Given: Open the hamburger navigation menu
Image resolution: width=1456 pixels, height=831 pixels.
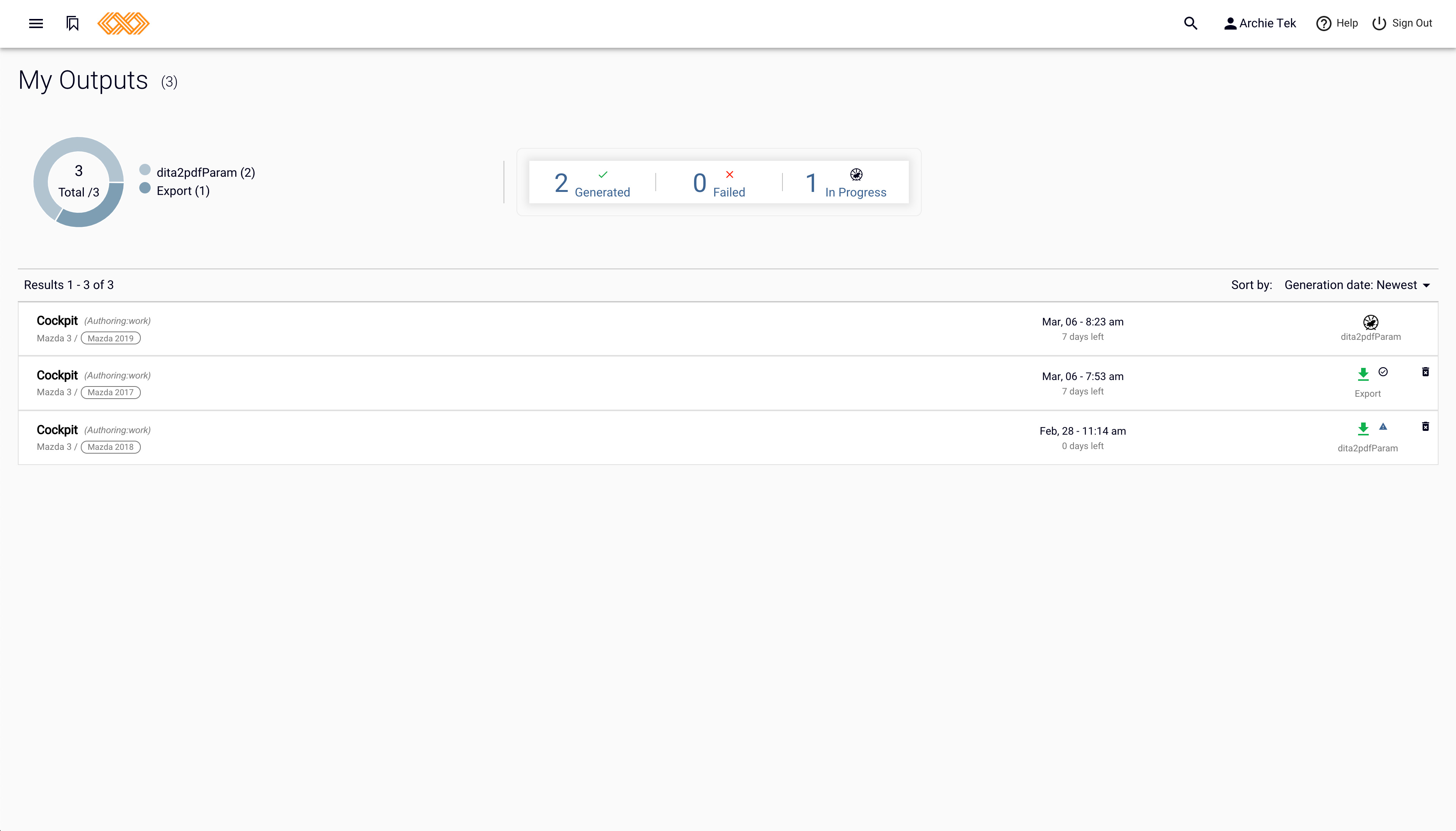Looking at the screenshot, I should 36,24.
